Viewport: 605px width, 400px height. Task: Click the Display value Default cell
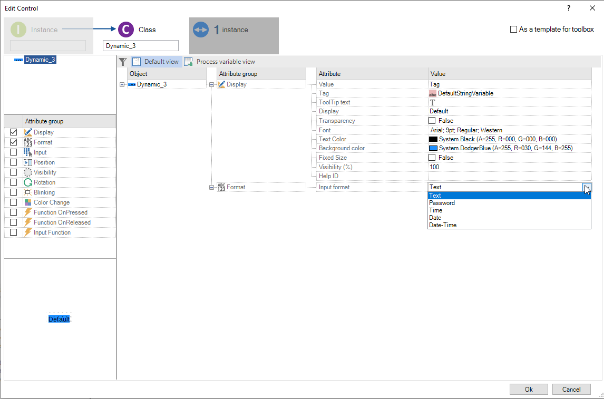(x=509, y=111)
